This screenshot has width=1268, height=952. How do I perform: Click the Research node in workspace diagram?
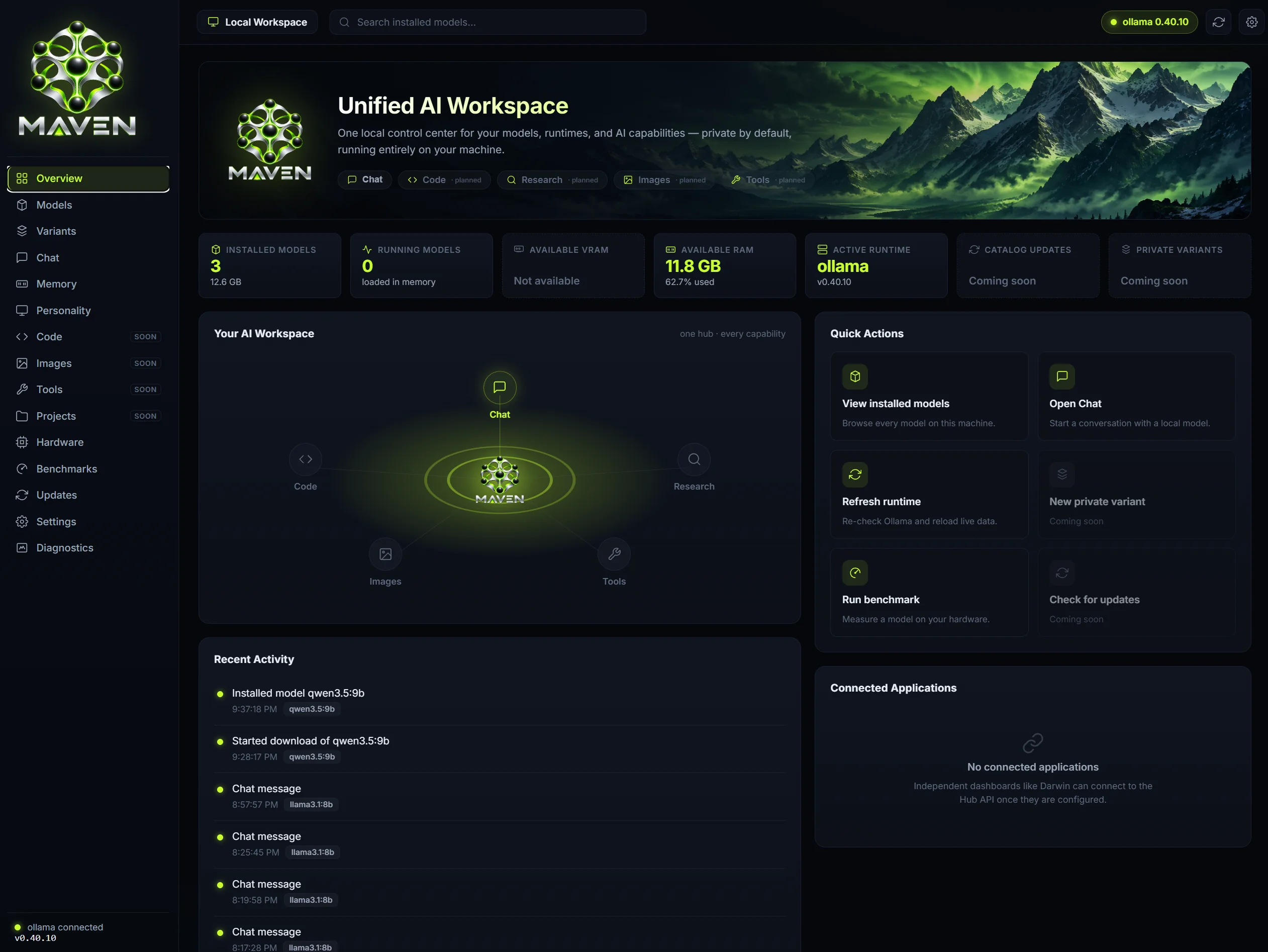pos(694,459)
